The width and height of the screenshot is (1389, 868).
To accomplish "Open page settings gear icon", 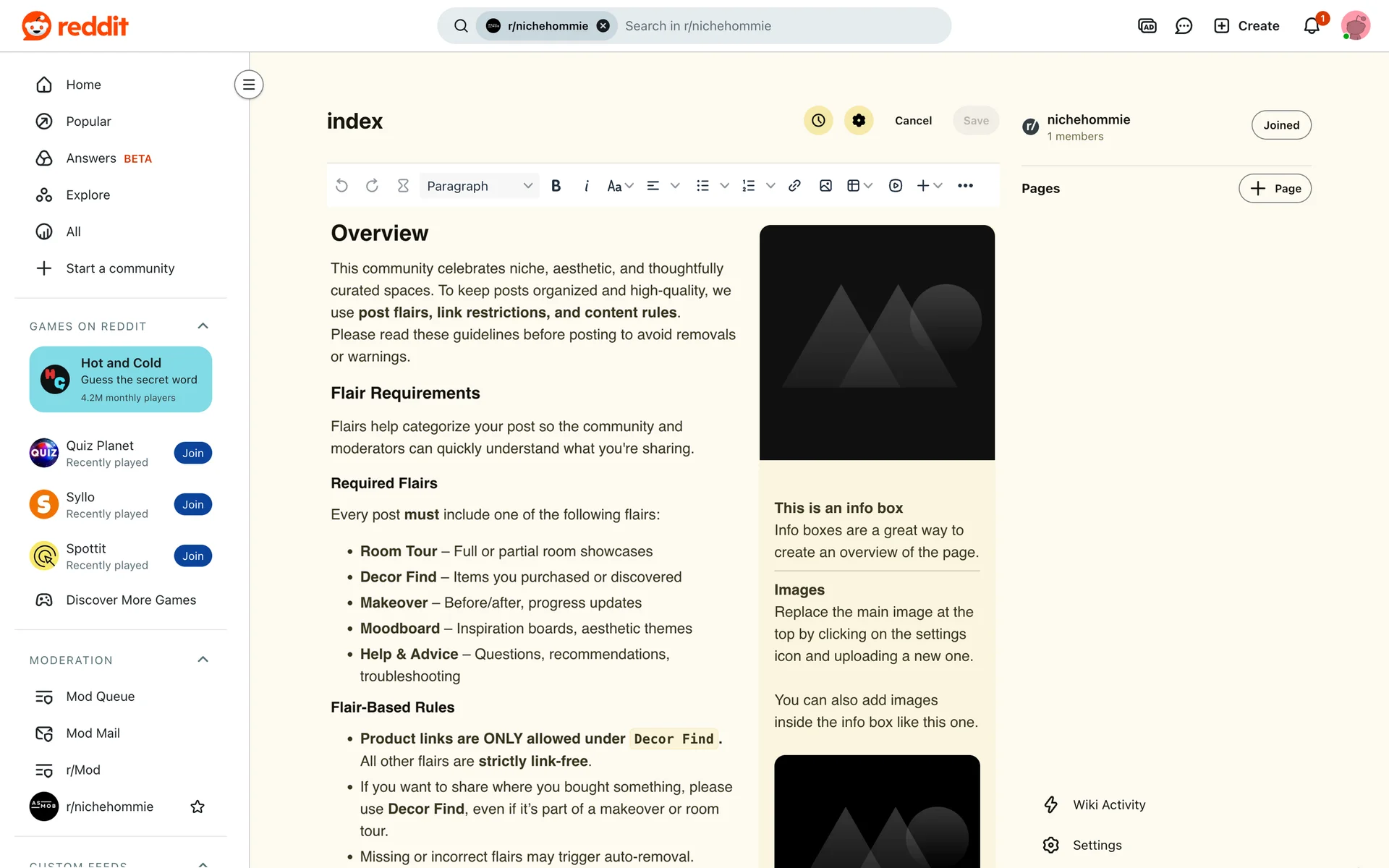I will [859, 121].
